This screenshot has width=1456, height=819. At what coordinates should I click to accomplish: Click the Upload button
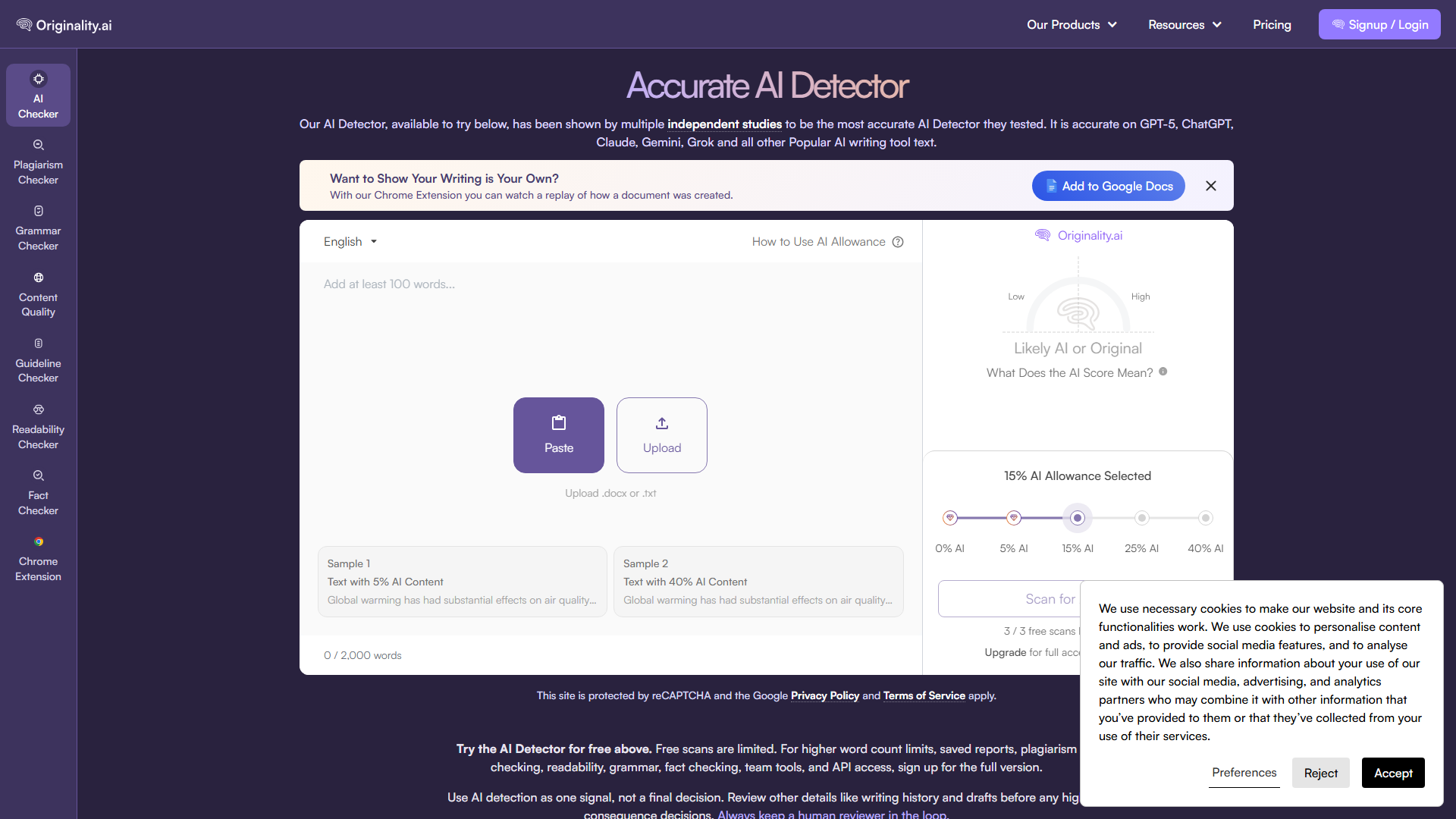pyautogui.click(x=662, y=435)
